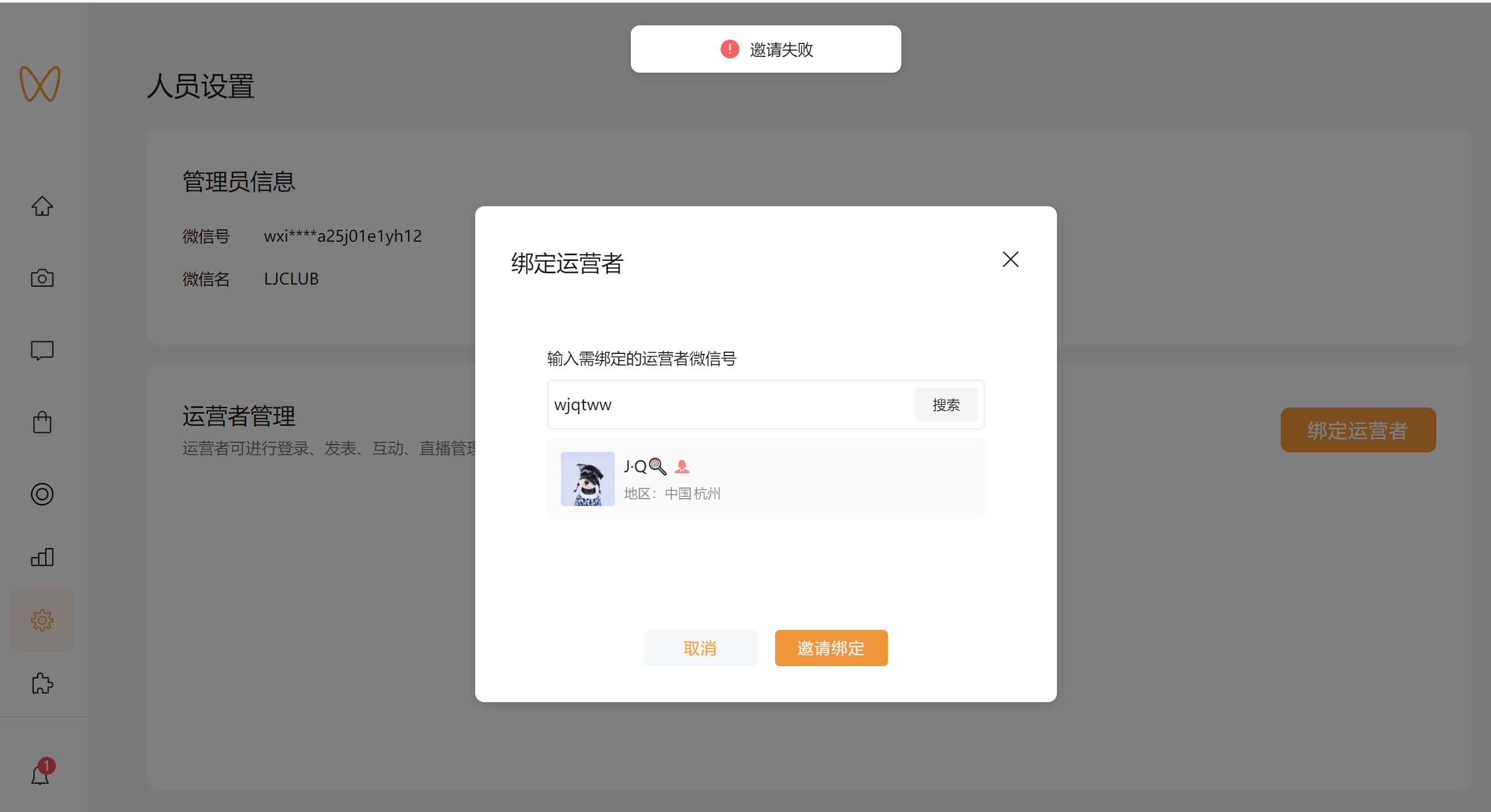Click the WeChat ID input field
Viewport: 1491px width, 812px height.
(729, 405)
